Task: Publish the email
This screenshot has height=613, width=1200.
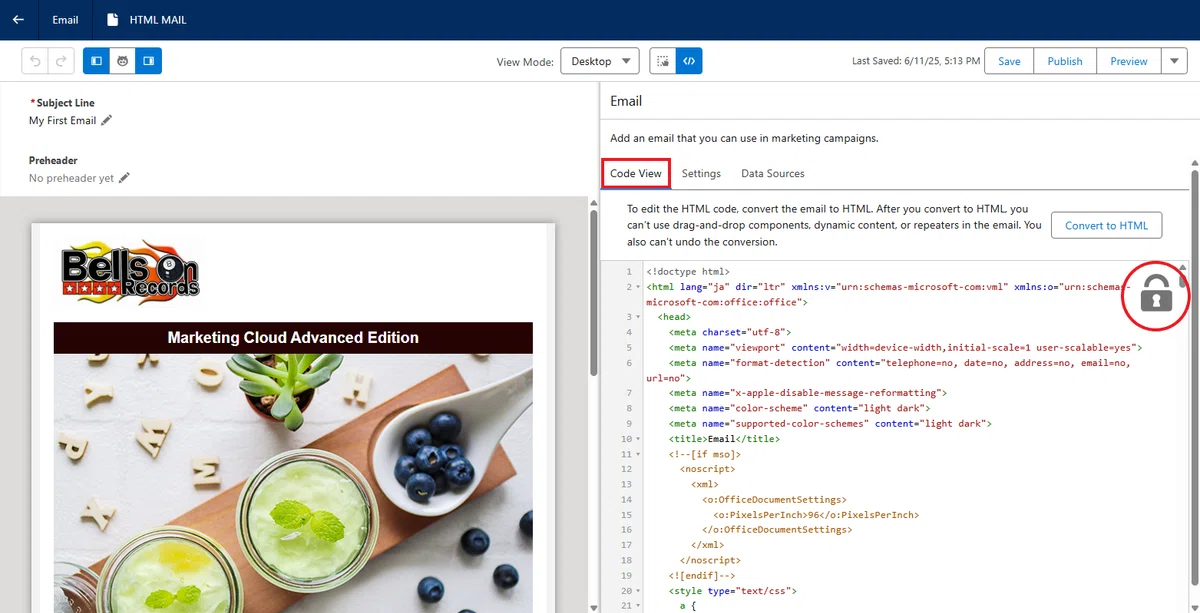Action: pyautogui.click(x=1065, y=61)
